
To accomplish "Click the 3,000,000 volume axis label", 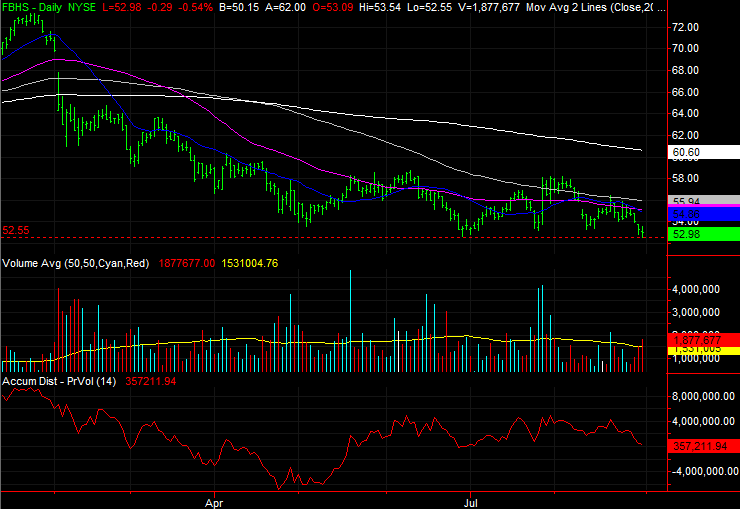I will pos(696,312).
